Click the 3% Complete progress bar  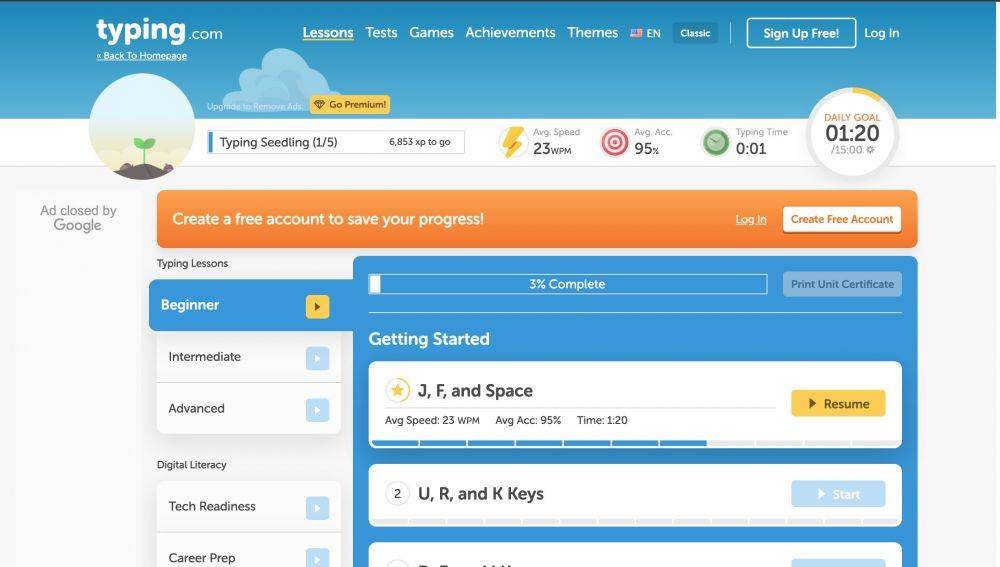[568, 284]
